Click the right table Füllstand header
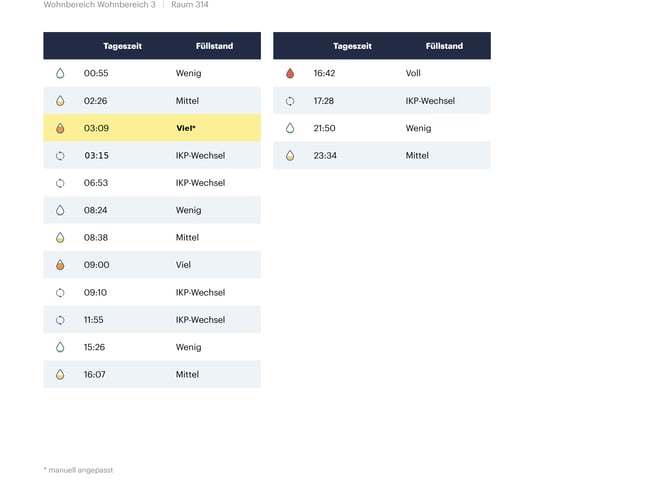The image size is (670, 482). (444, 46)
